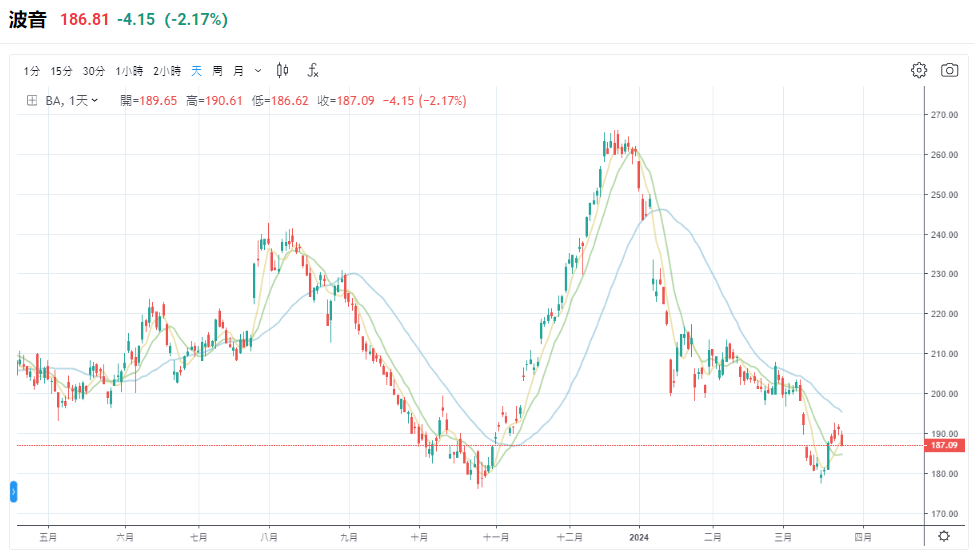Image resolution: width=974 pixels, height=555 pixels.
Task: Click the 180.00 price axis label
Action: click(x=944, y=474)
